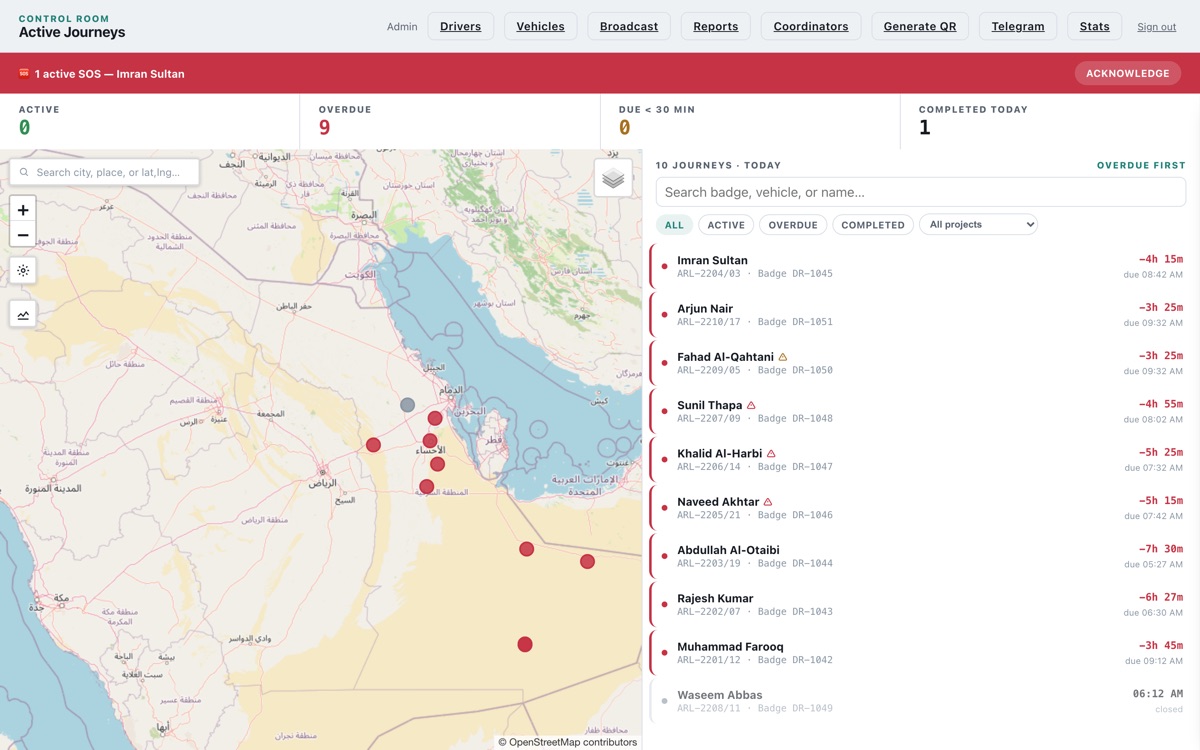1200x750 pixels.
Task: Open Fahad Al-Qahtani journey row
Action: (920, 363)
